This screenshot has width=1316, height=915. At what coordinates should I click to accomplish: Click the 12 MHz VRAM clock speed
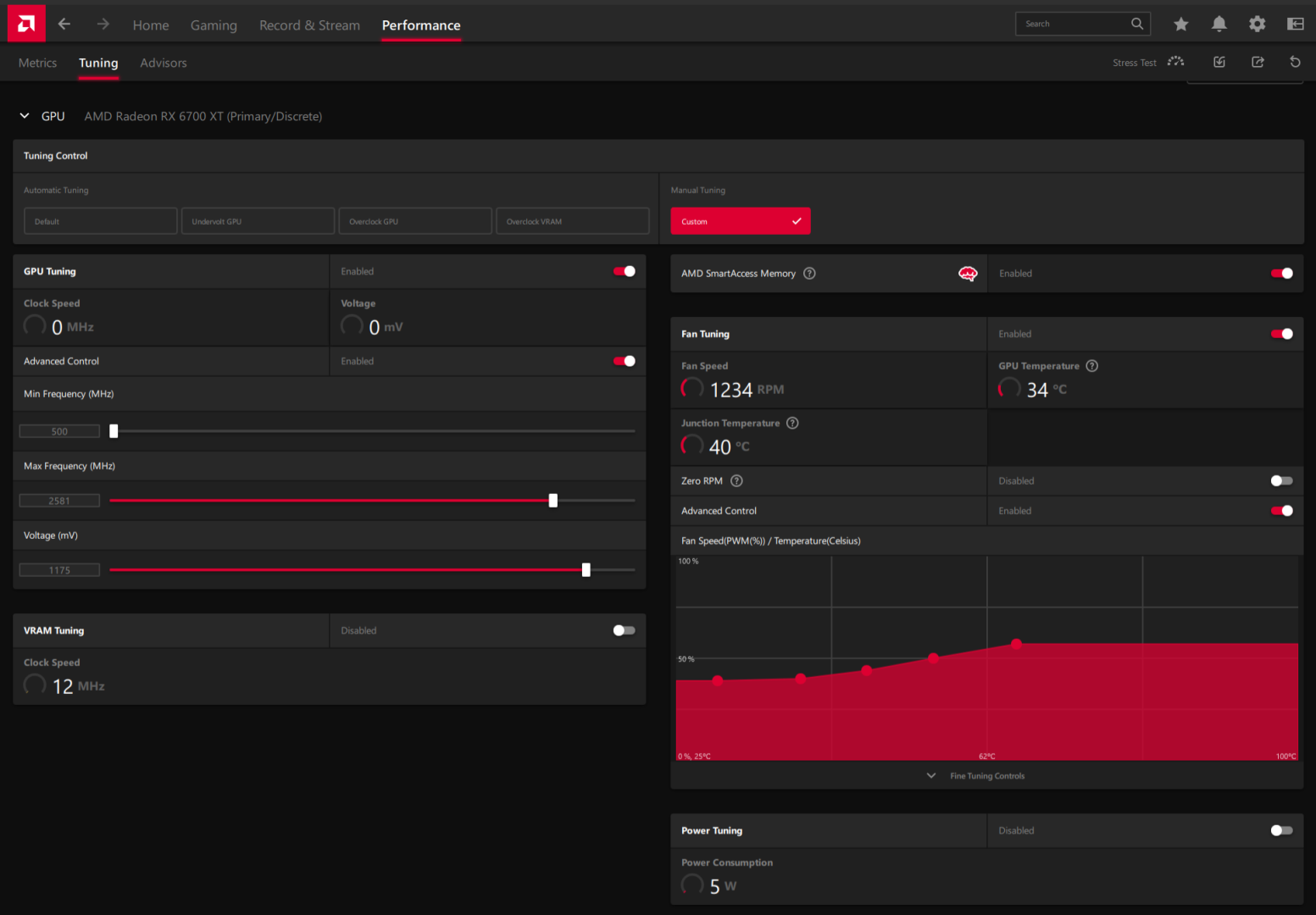pyautogui.click(x=78, y=686)
